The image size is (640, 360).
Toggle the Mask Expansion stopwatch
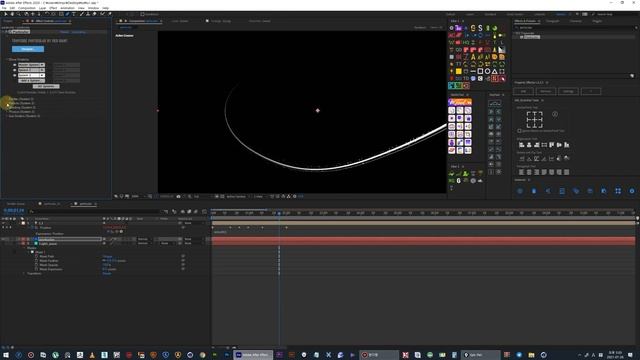(37, 269)
